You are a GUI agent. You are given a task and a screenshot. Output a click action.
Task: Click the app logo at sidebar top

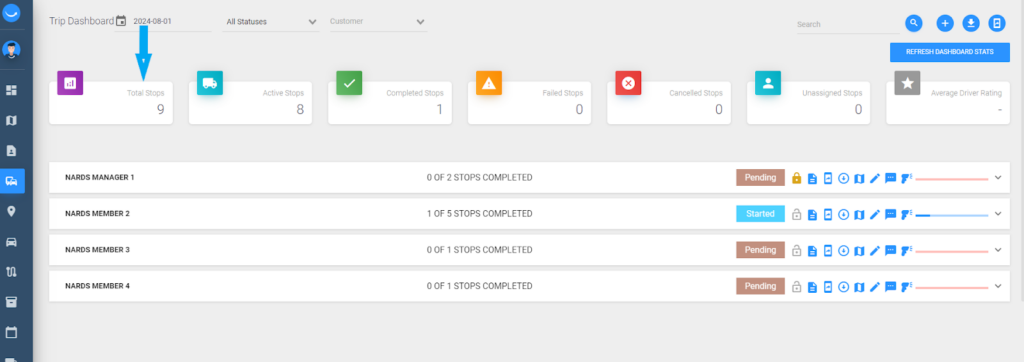click(11, 13)
